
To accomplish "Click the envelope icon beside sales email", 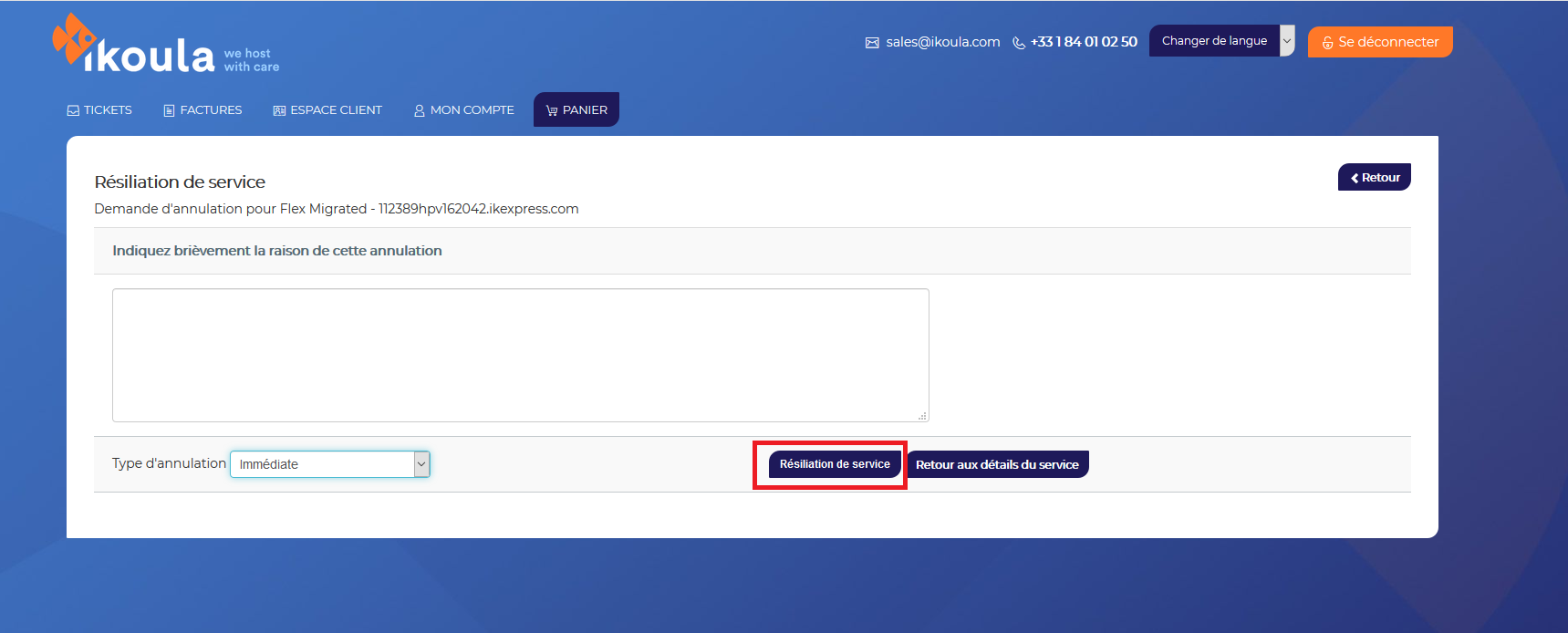I will [872, 43].
